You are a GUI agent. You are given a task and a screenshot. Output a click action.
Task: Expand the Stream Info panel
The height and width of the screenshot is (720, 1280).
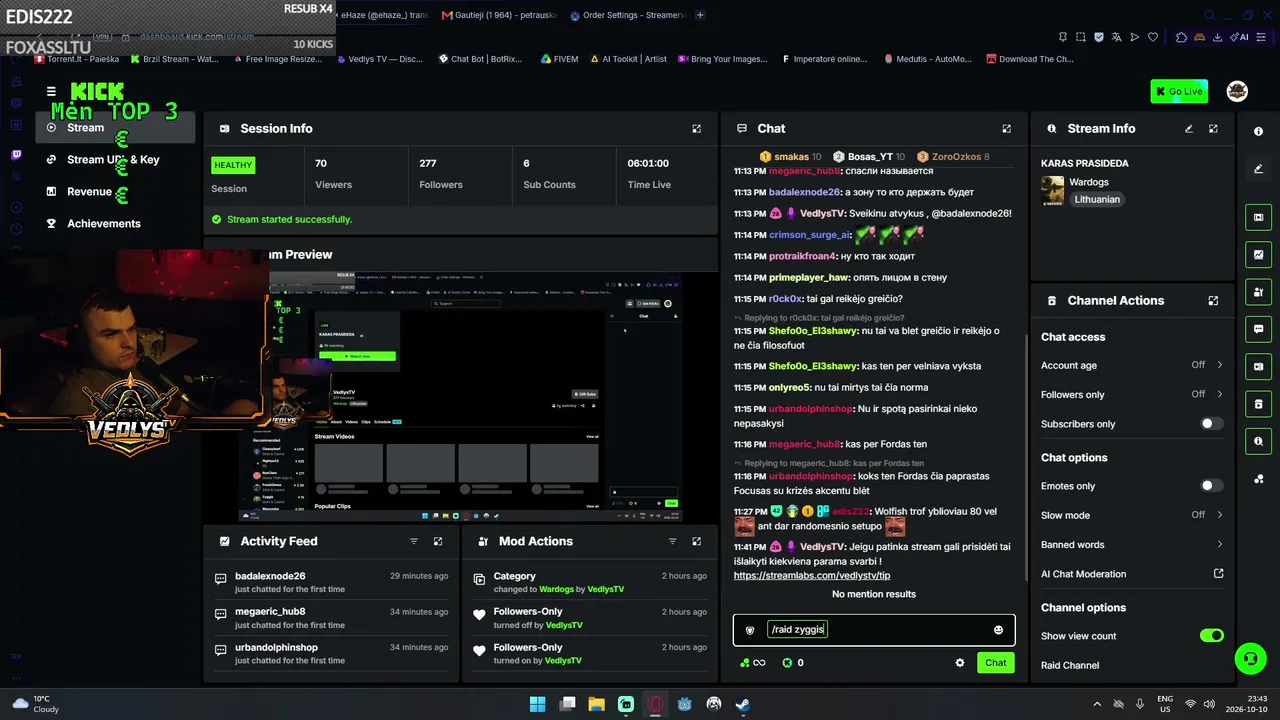[1213, 129]
